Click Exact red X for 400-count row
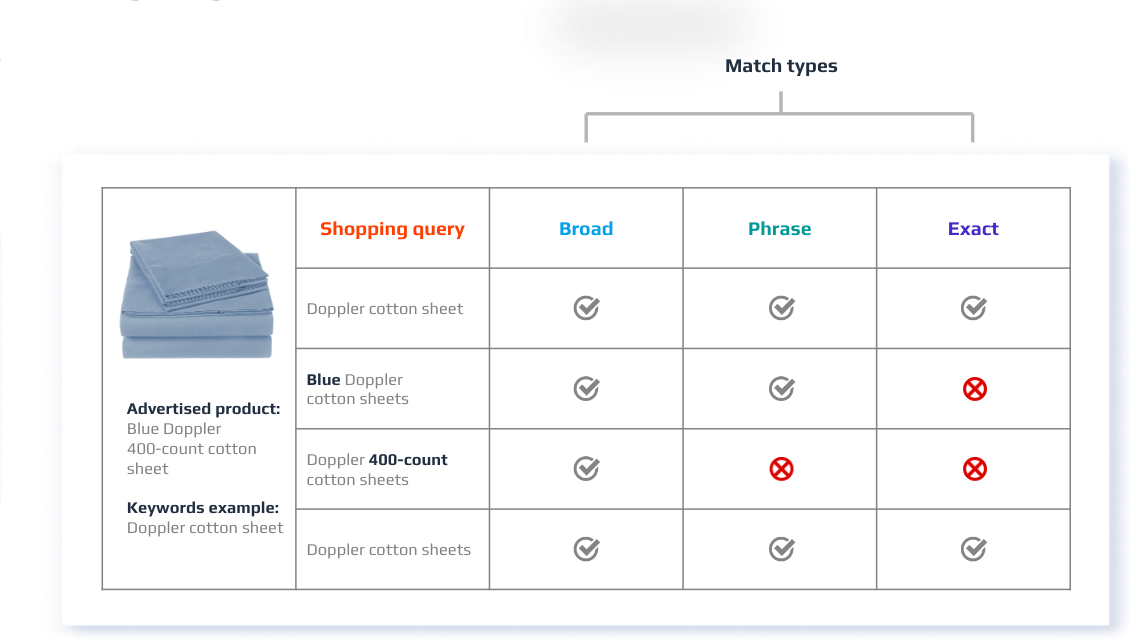Image resolution: width=1129 pixels, height=641 pixels. tap(974, 469)
